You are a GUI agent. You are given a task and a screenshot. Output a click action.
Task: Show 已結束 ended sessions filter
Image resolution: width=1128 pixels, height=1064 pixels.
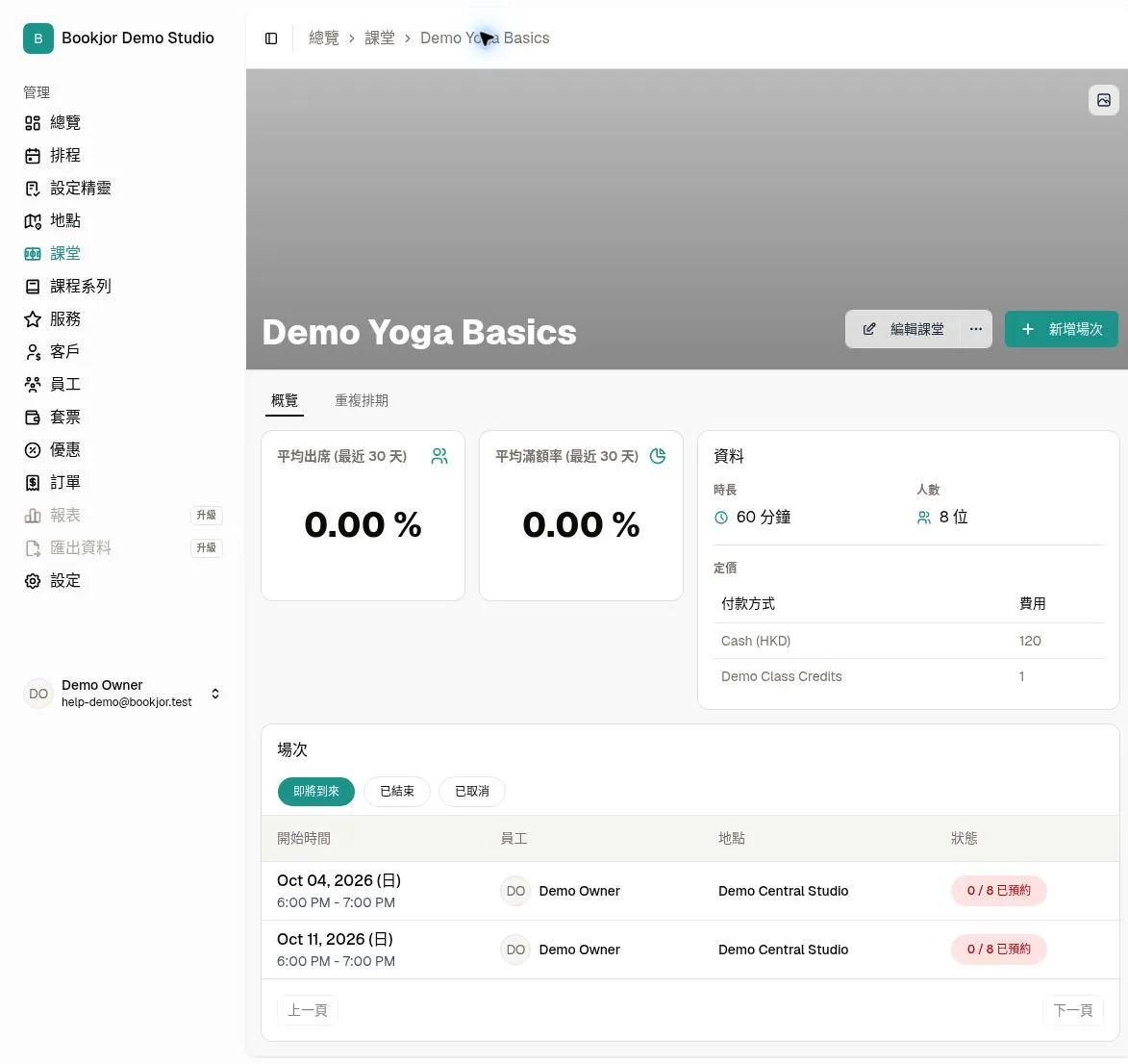pos(397,792)
